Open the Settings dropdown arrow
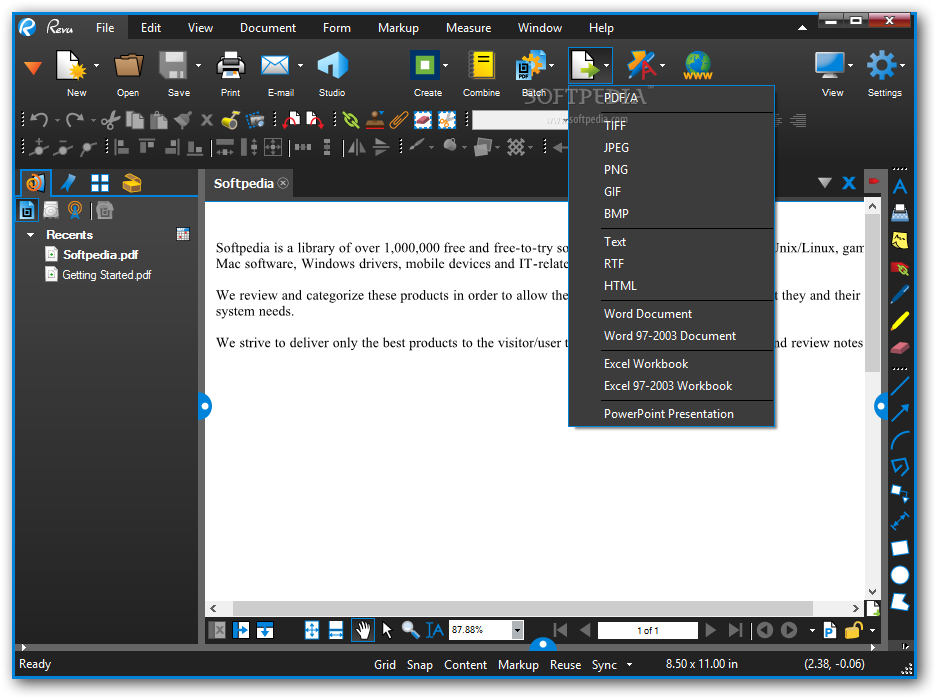The width and height of the screenshot is (937, 699). [902, 66]
